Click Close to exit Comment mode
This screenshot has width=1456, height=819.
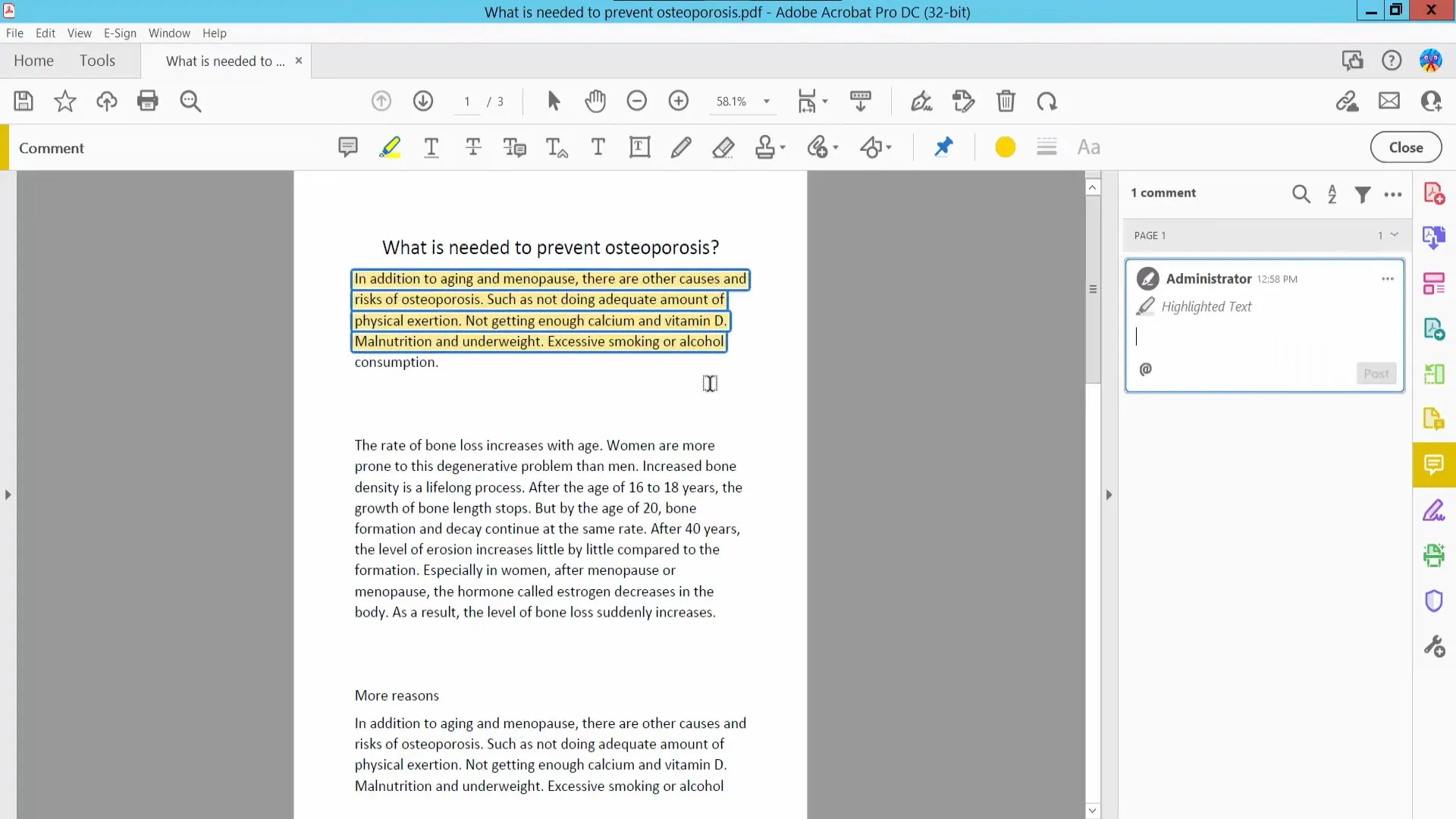[x=1405, y=146]
